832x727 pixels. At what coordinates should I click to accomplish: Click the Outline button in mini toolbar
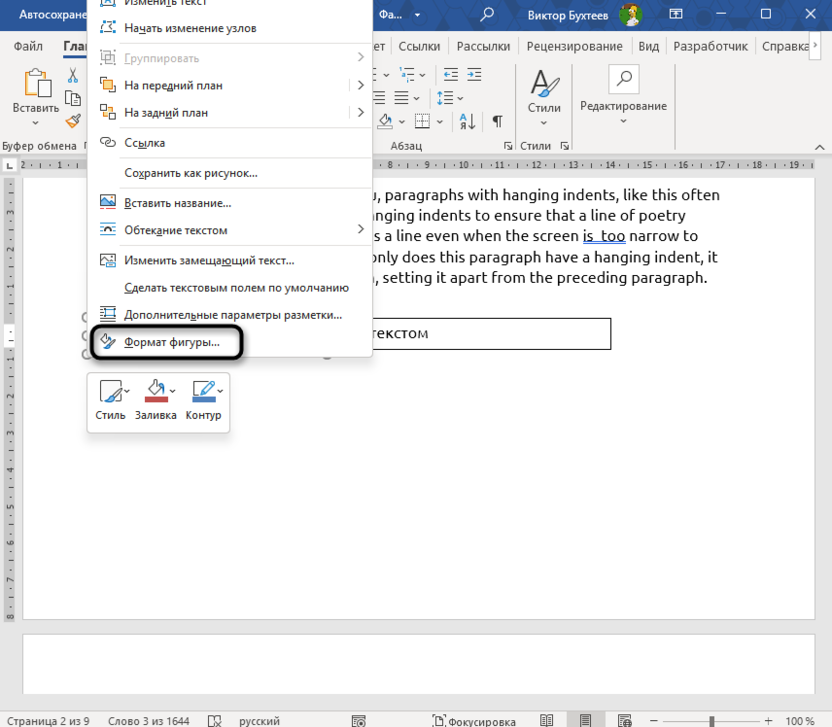coord(203,399)
